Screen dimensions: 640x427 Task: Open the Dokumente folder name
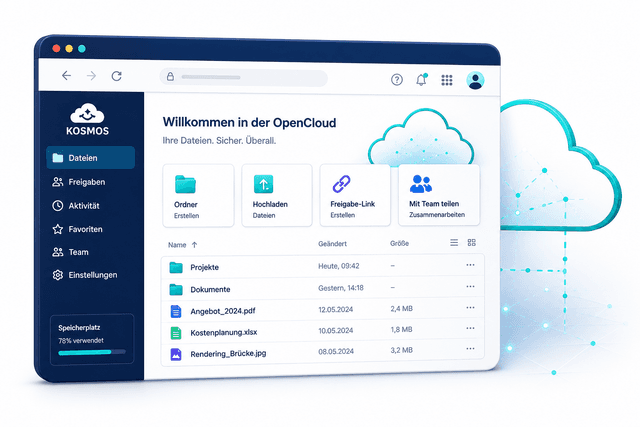tap(210, 289)
